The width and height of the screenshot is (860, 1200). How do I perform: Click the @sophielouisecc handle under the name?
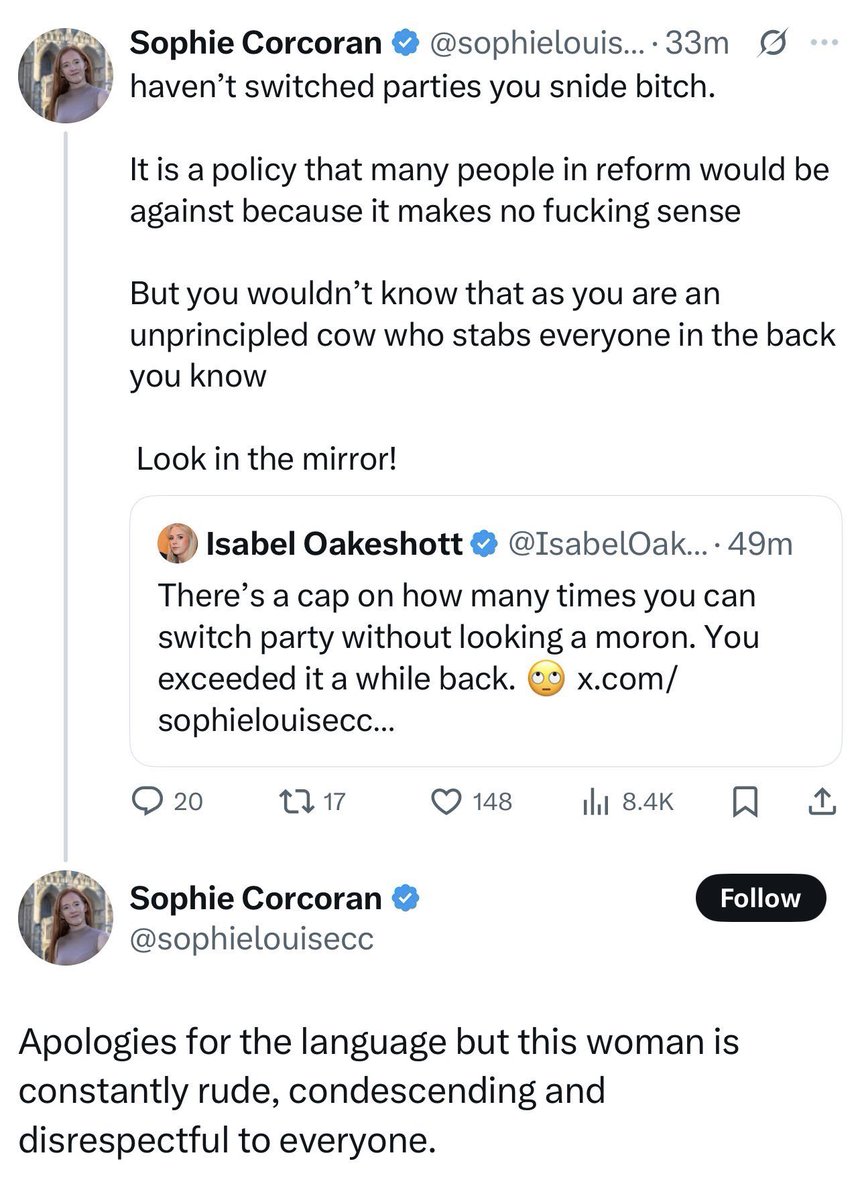pos(252,938)
